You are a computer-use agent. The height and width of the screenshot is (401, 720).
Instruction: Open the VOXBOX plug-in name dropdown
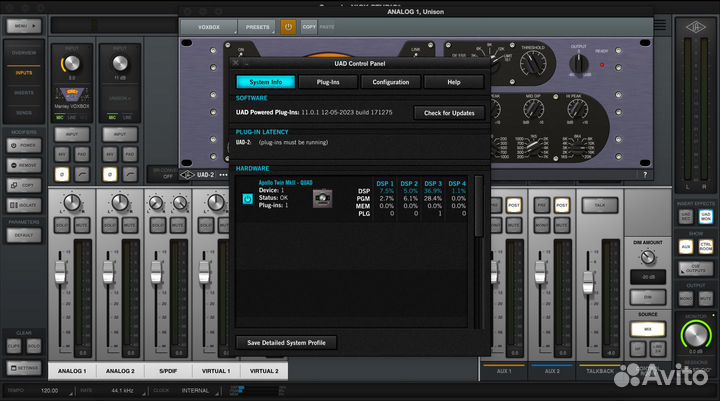point(209,27)
